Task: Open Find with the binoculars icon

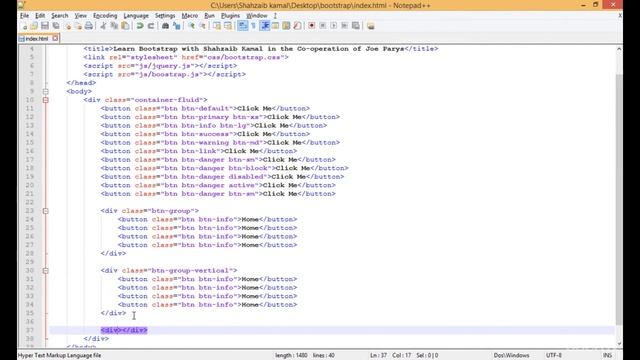Action: tap(165, 26)
